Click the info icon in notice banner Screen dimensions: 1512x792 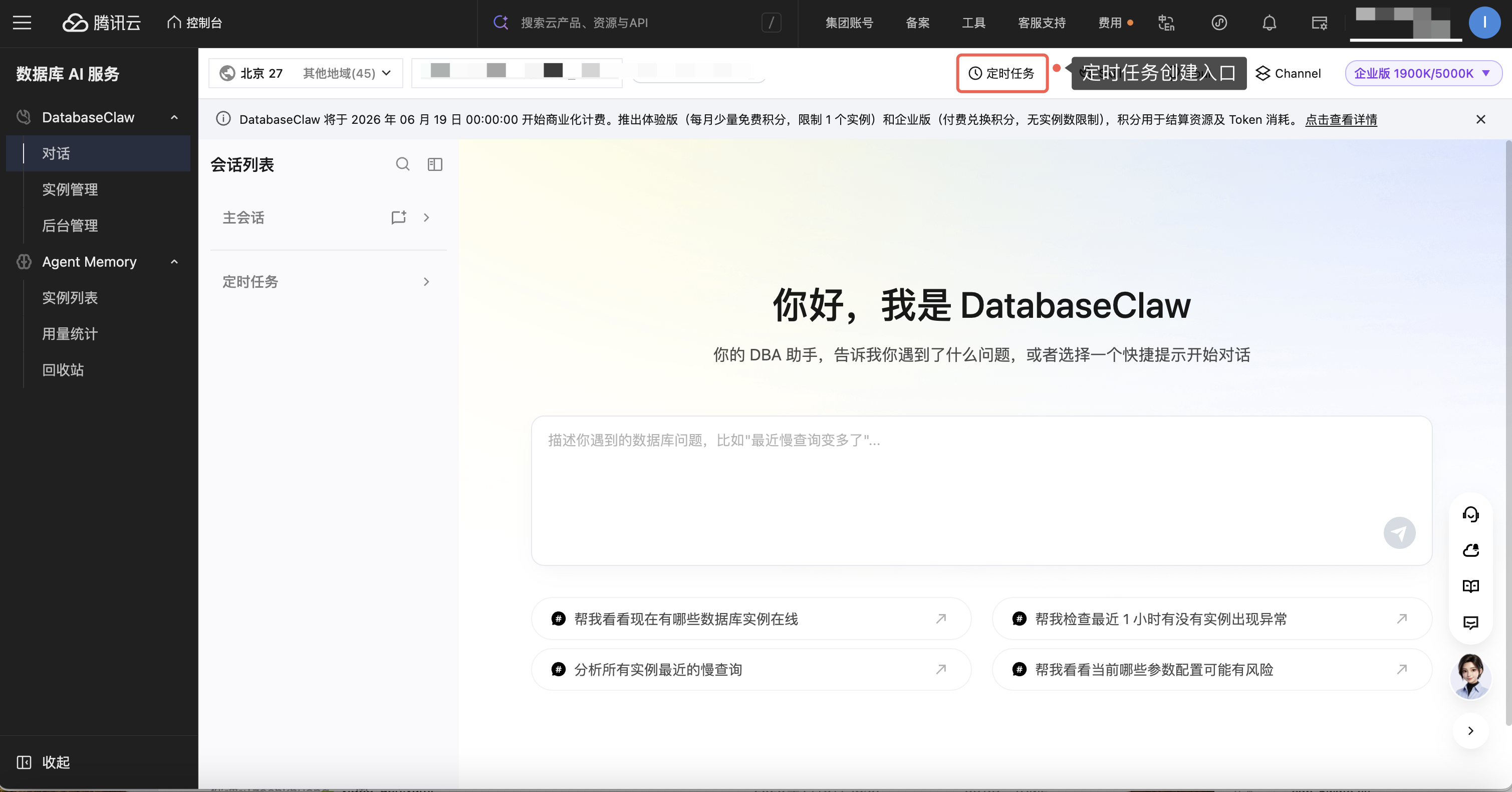click(x=223, y=119)
